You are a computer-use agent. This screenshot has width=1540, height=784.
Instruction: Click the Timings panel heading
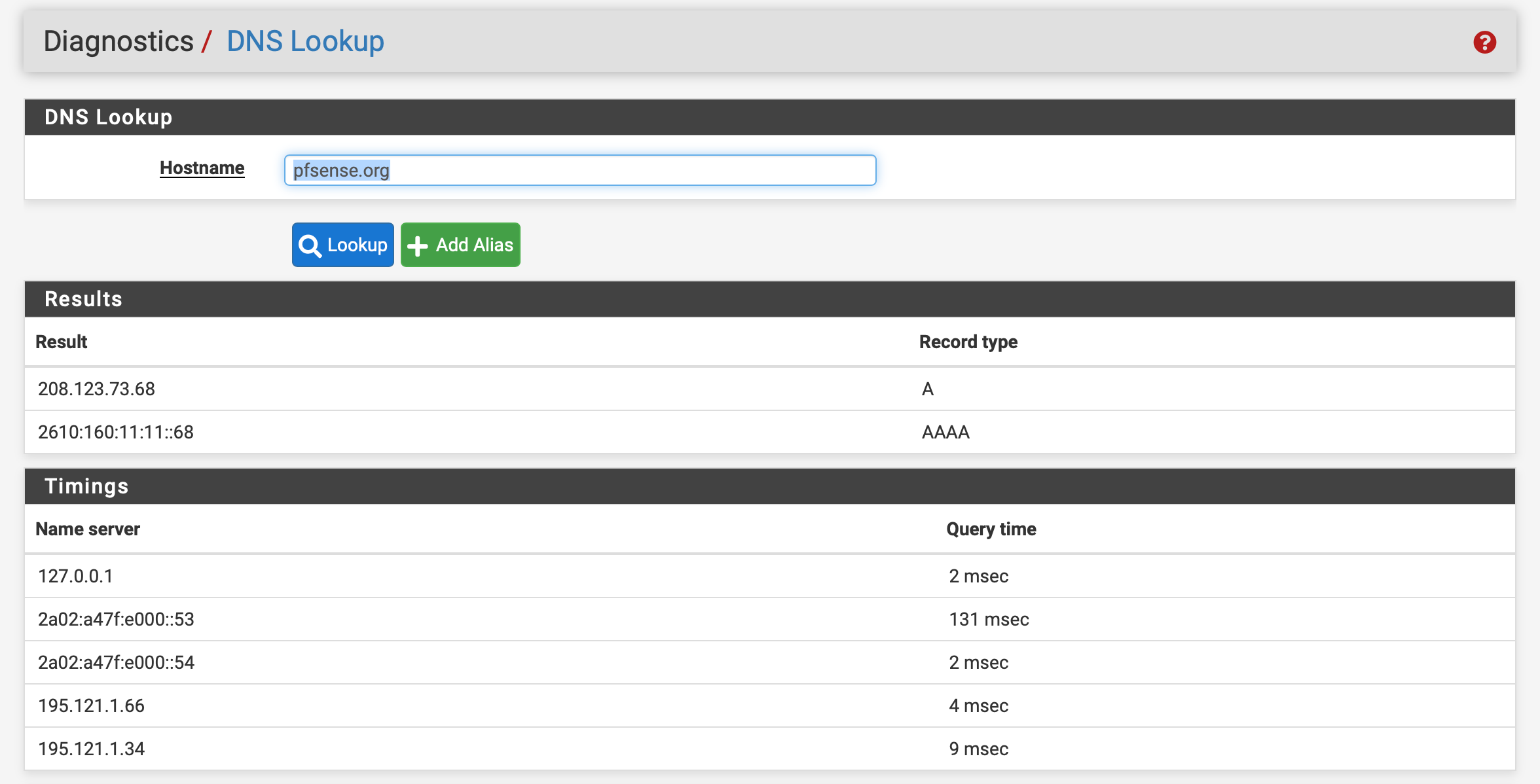pos(86,486)
